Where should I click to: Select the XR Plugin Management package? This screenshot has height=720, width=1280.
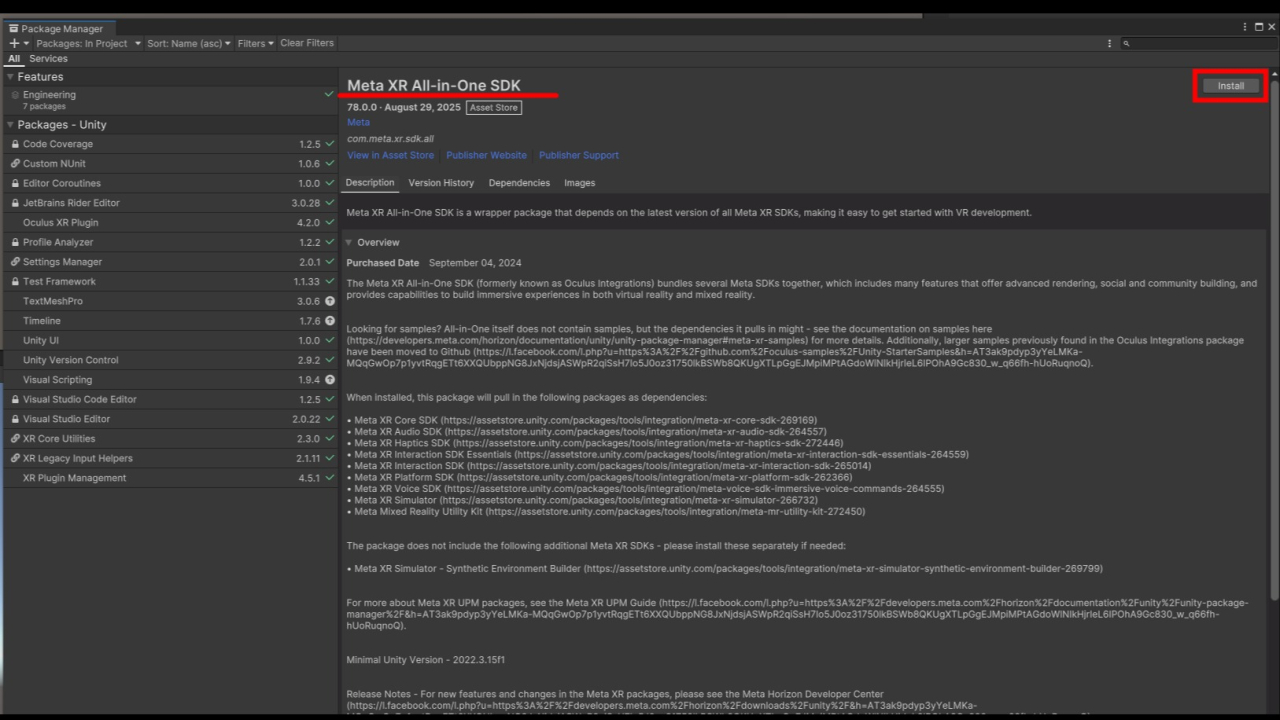[x=169, y=477]
